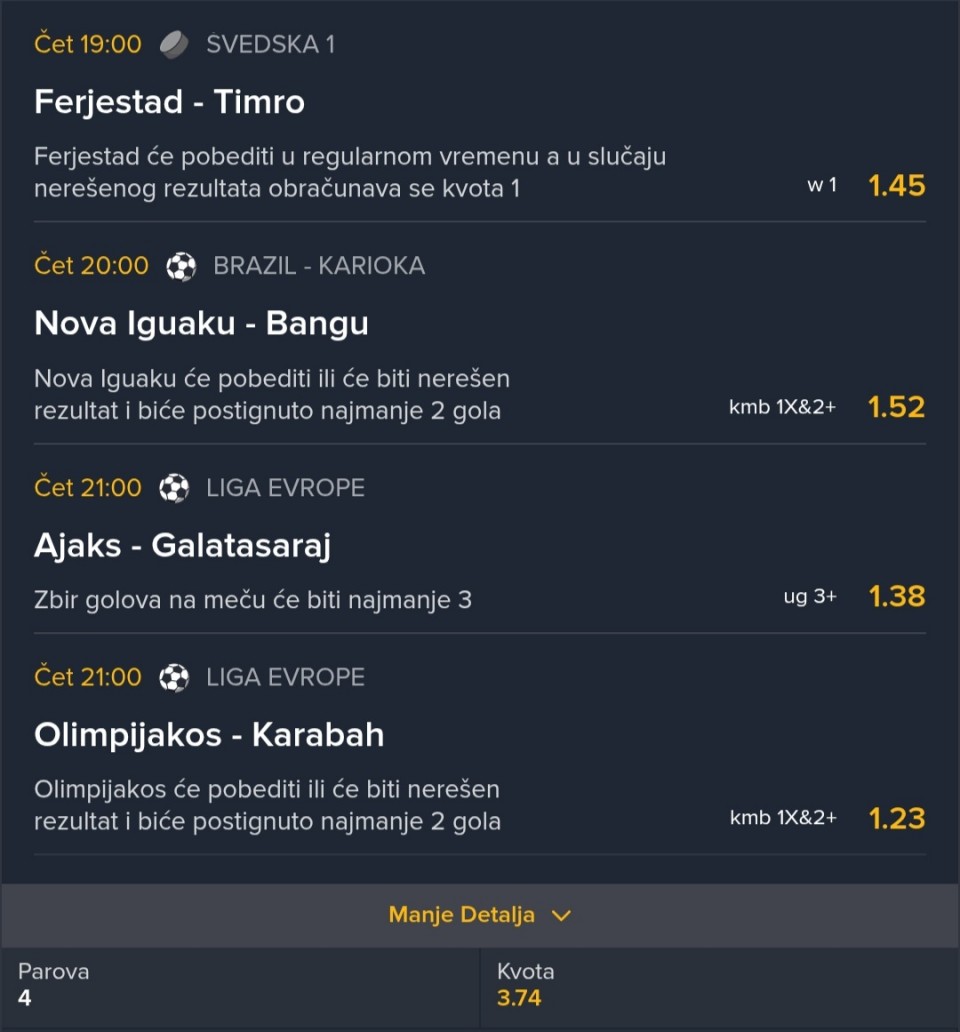Select the 1.52 odds for Nova Iguaku

tap(896, 407)
